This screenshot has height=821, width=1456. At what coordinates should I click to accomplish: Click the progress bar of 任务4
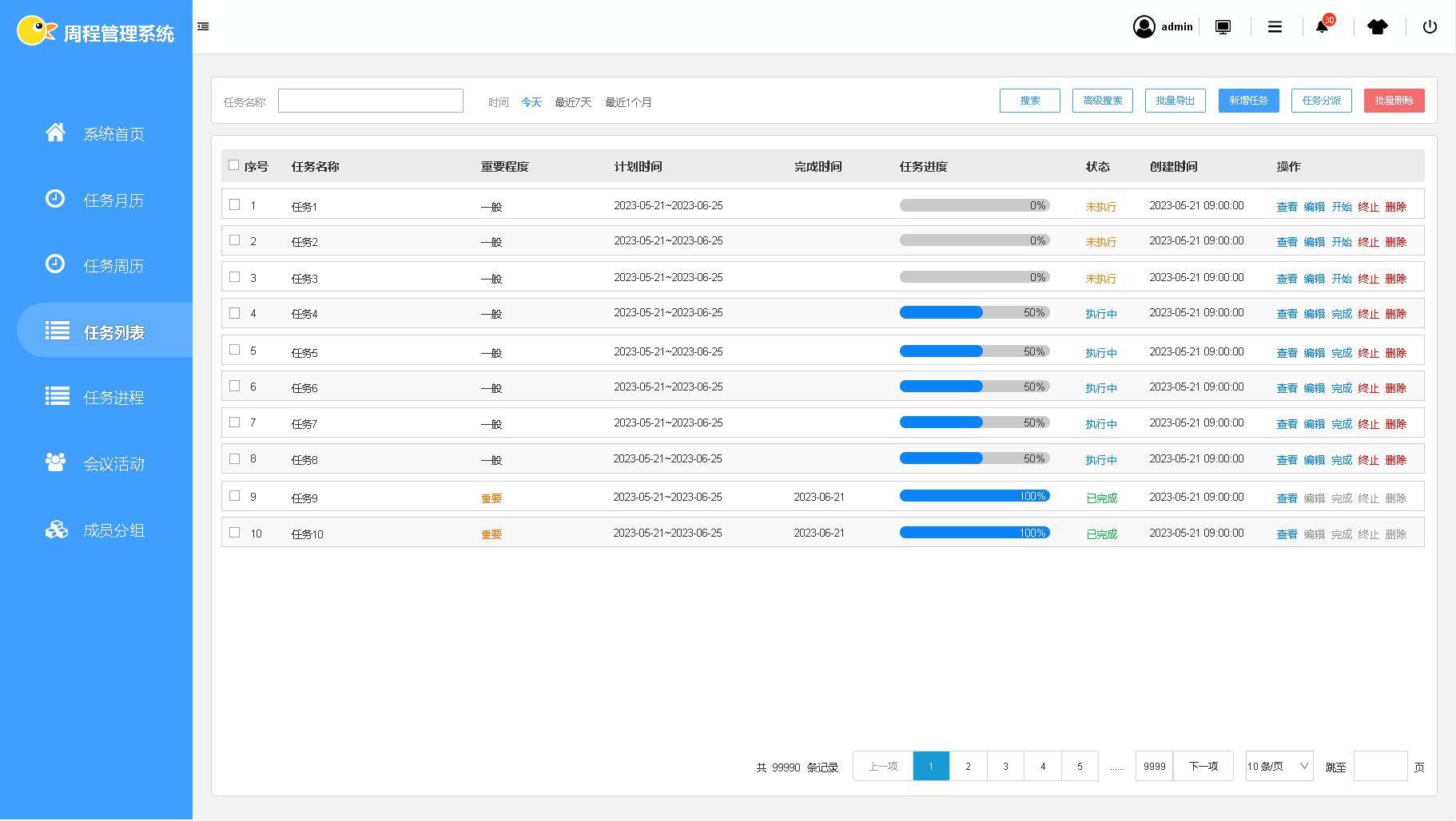(x=974, y=313)
